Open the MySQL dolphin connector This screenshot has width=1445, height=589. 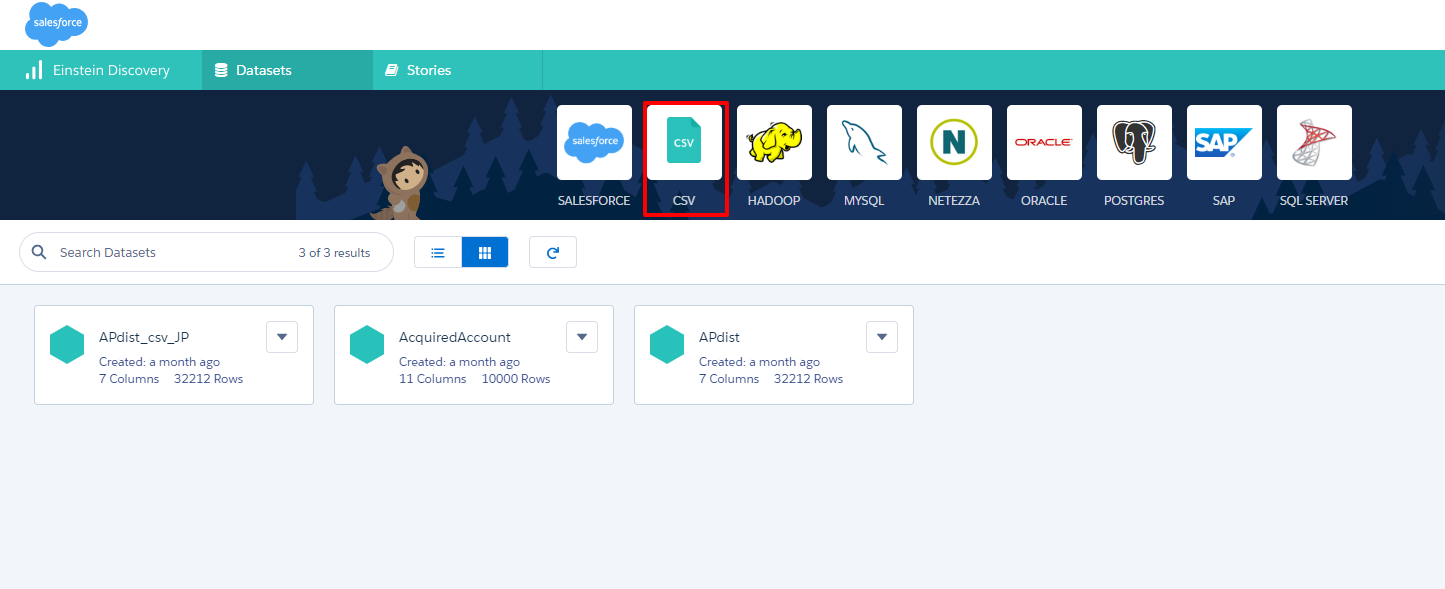coord(864,143)
